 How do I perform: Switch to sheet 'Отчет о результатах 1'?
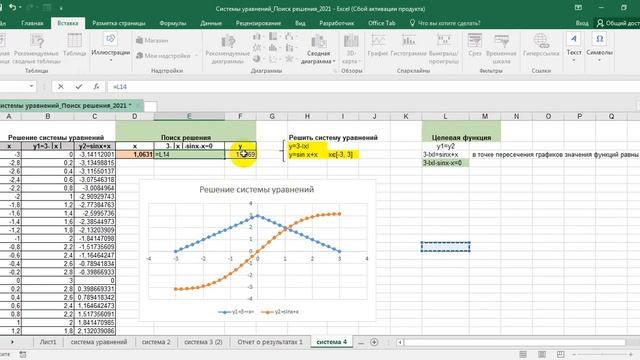click(x=270, y=342)
